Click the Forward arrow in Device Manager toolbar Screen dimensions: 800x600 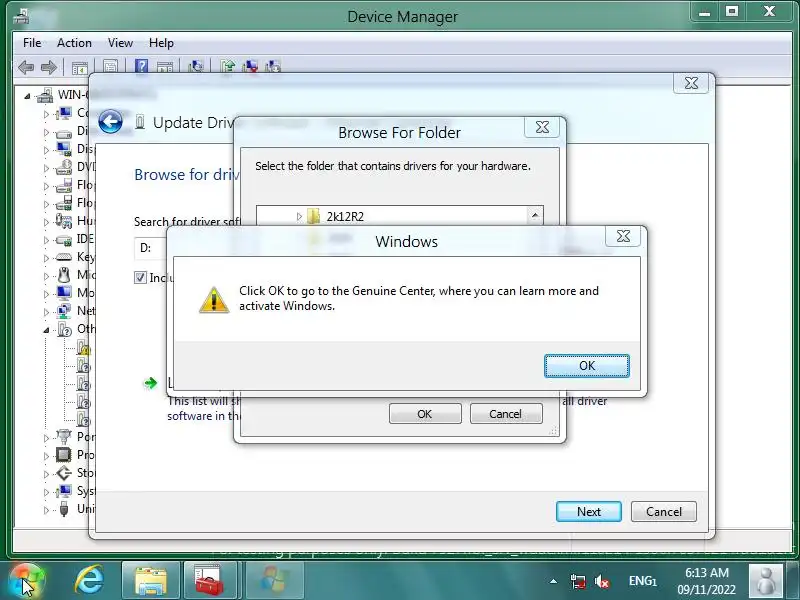pos(48,67)
